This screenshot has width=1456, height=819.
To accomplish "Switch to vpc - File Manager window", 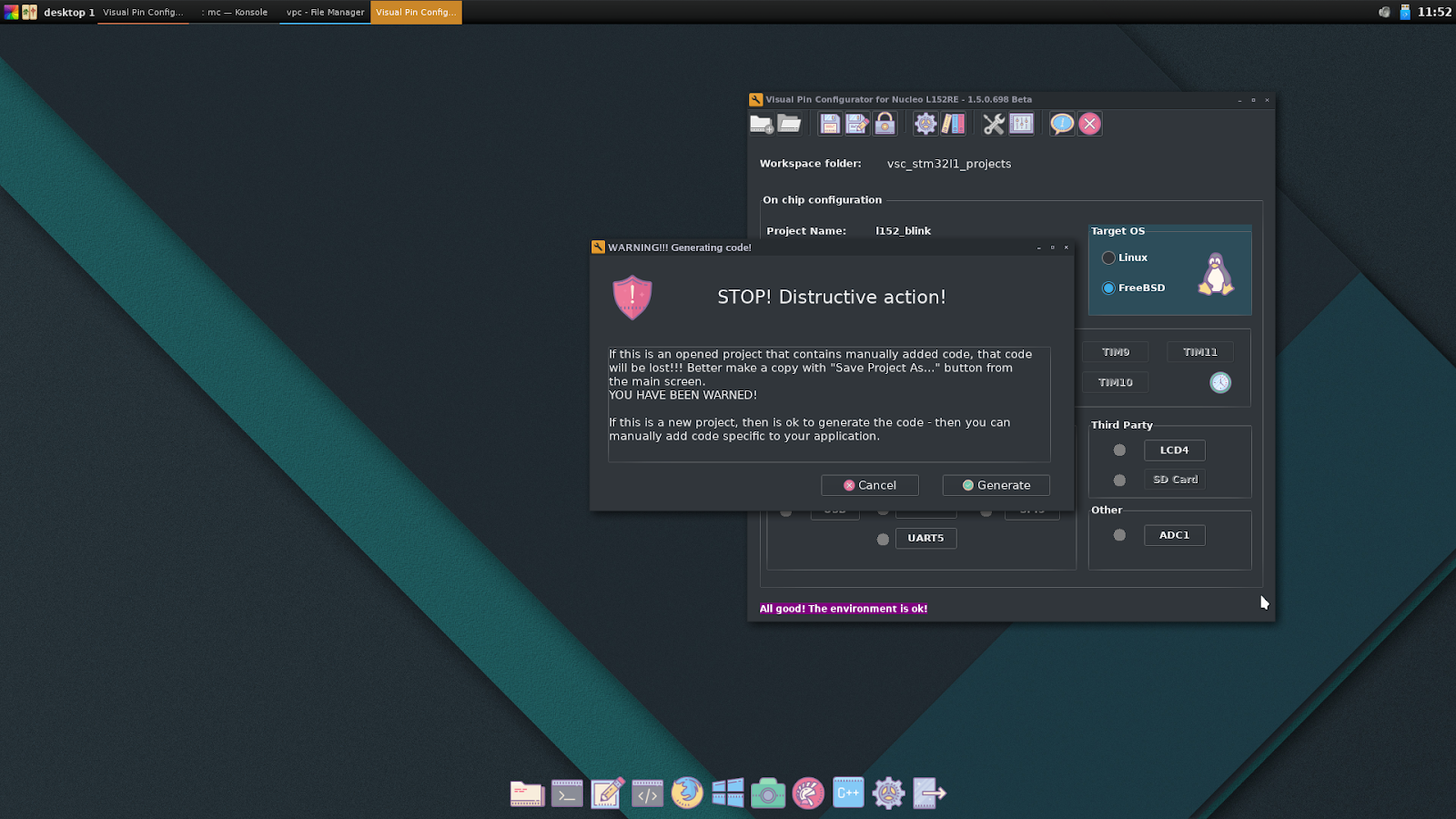I will pyautogui.click(x=325, y=12).
